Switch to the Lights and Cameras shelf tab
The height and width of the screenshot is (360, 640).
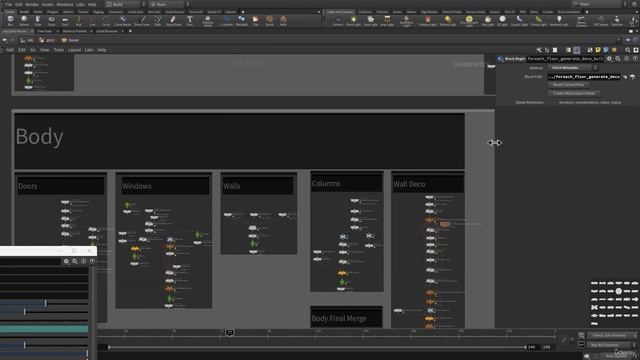click(x=340, y=12)
